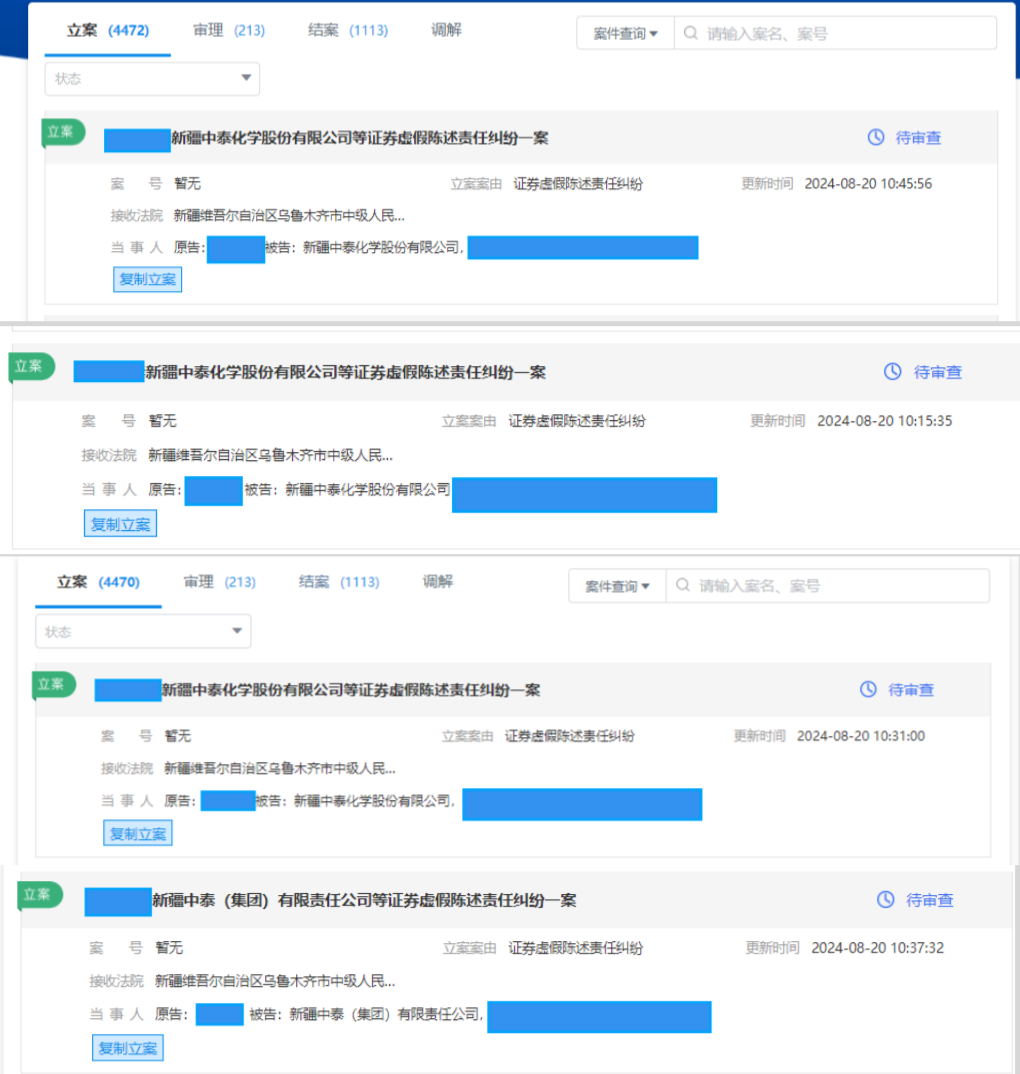Switch to the 审理 (213) tab
The height and width of the screenshot is (1074, 1020).
pyautogui.click(x=228, y=30)
